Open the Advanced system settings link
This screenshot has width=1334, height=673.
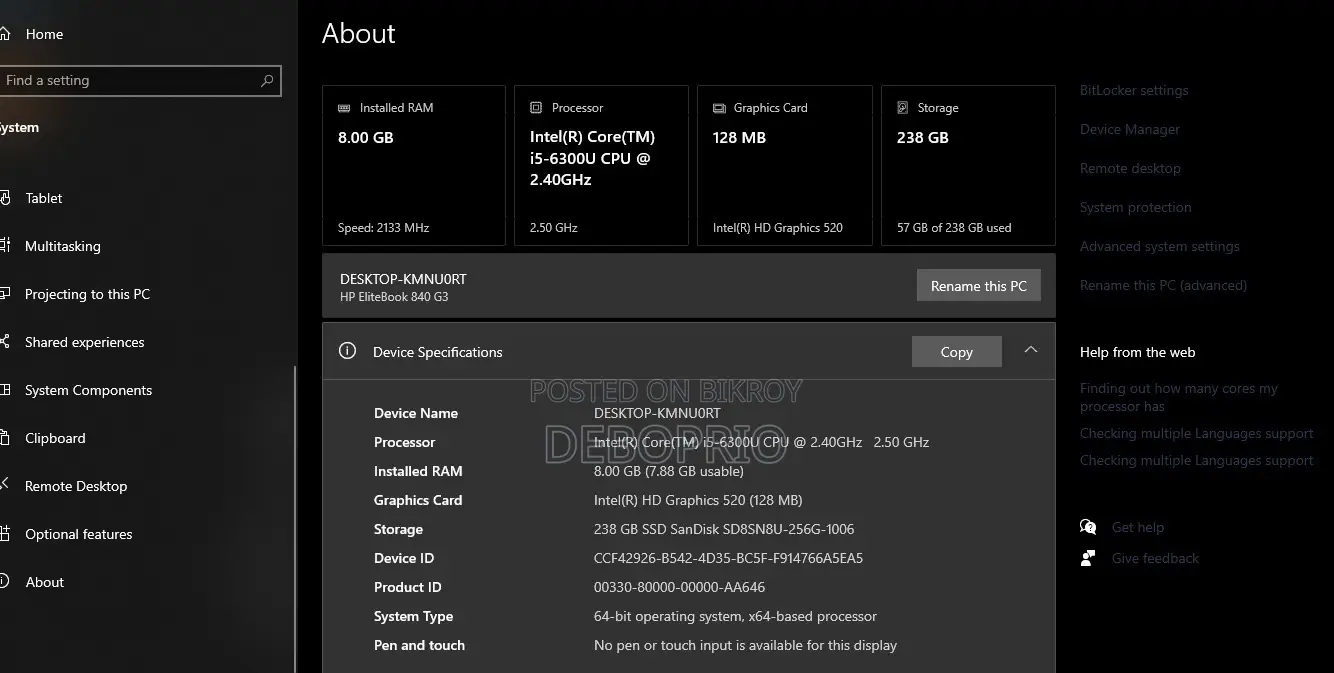click(1160, 246)
